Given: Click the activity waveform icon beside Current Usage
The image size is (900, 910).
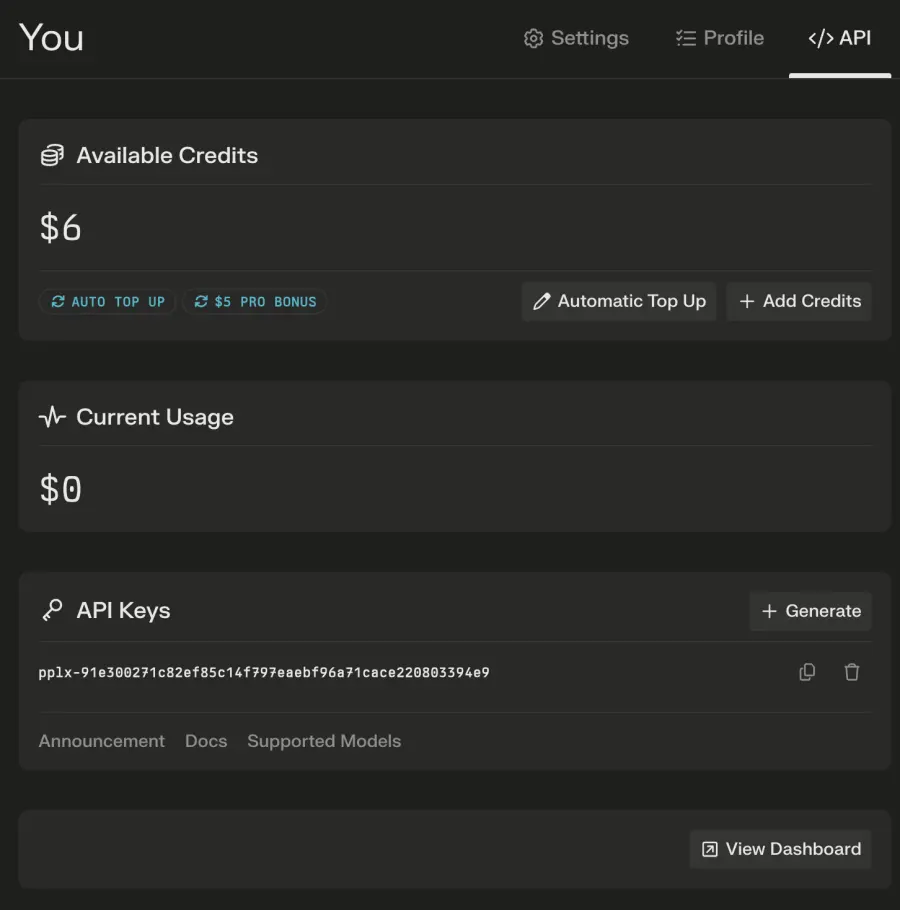Looking at the screenshot, I should tap(51, 417).
